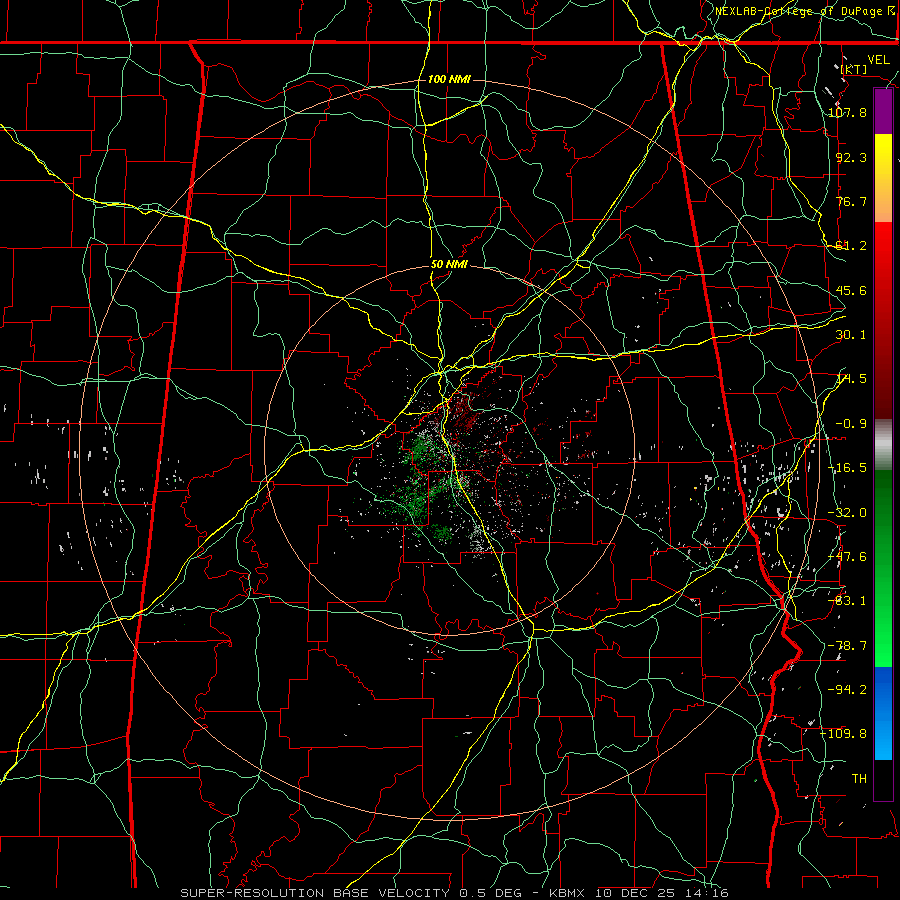The width and height of the screenshot is (900, 900).
Task: Click the "[KT]" units label
Action: pyautogui.click(x=854, y=69)
